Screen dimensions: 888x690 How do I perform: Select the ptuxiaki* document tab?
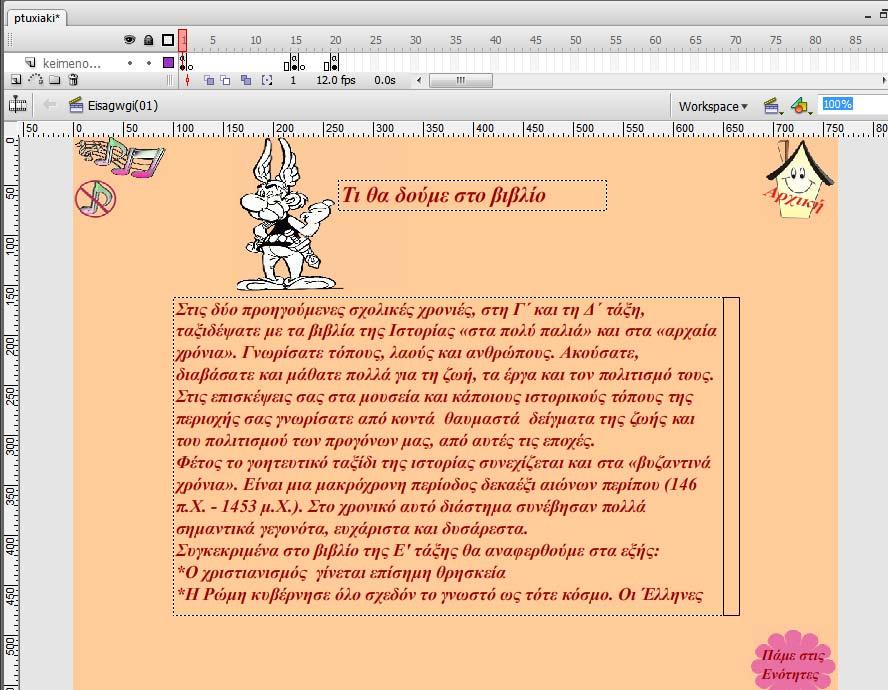37,18
